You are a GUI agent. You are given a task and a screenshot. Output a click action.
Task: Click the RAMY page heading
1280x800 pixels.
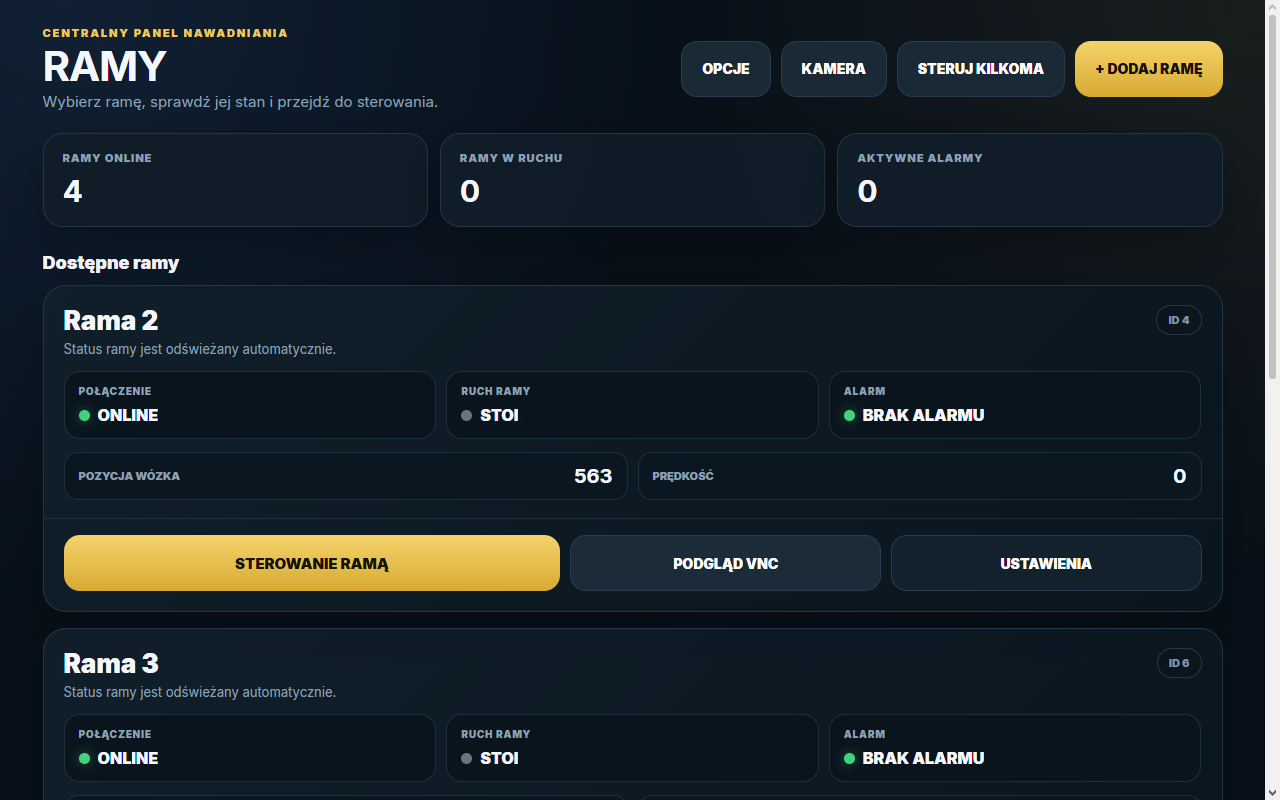(x=105, y=66)
